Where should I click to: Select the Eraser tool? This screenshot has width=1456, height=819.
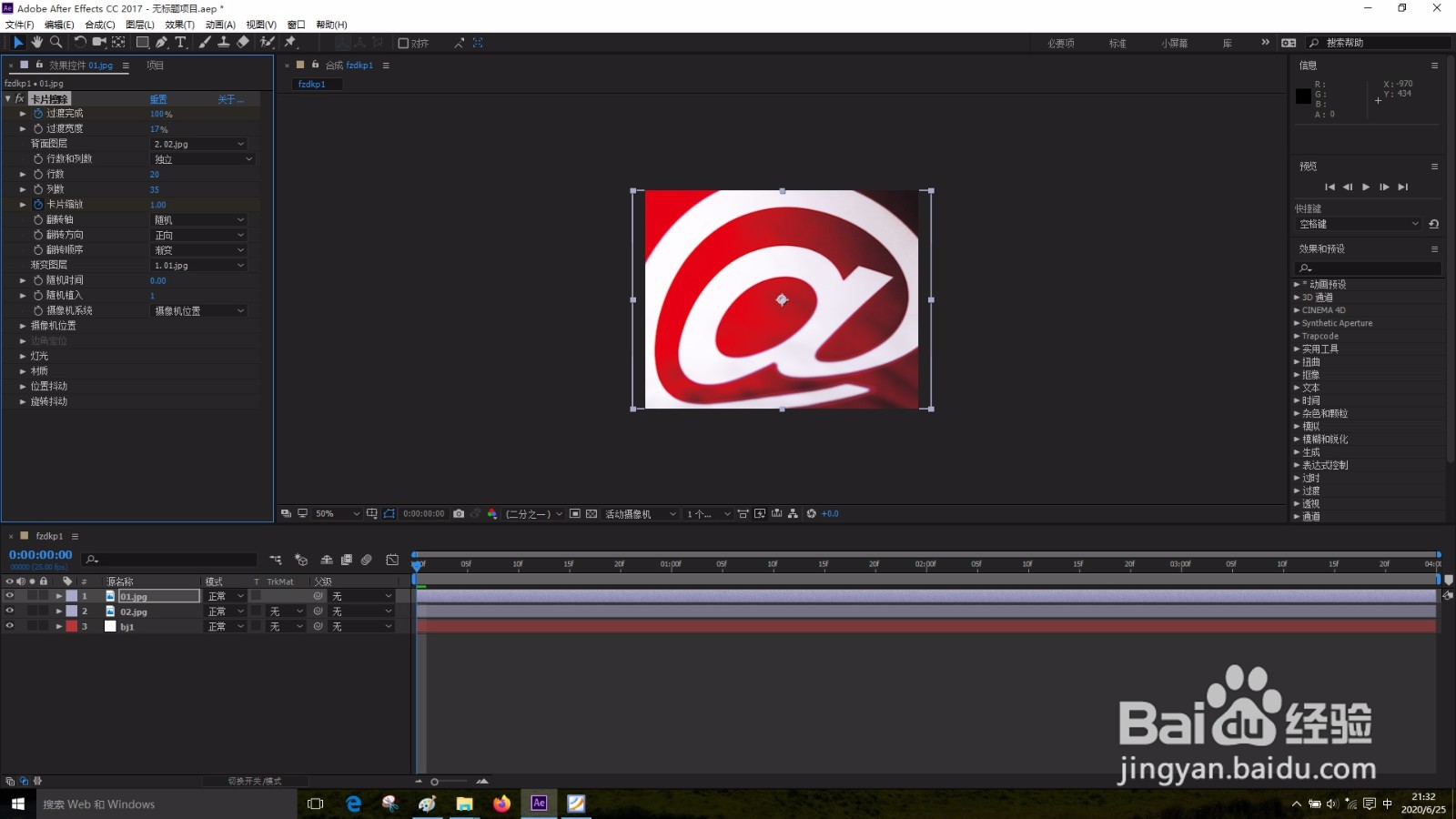pyautogui.click(x=243, y=42)
